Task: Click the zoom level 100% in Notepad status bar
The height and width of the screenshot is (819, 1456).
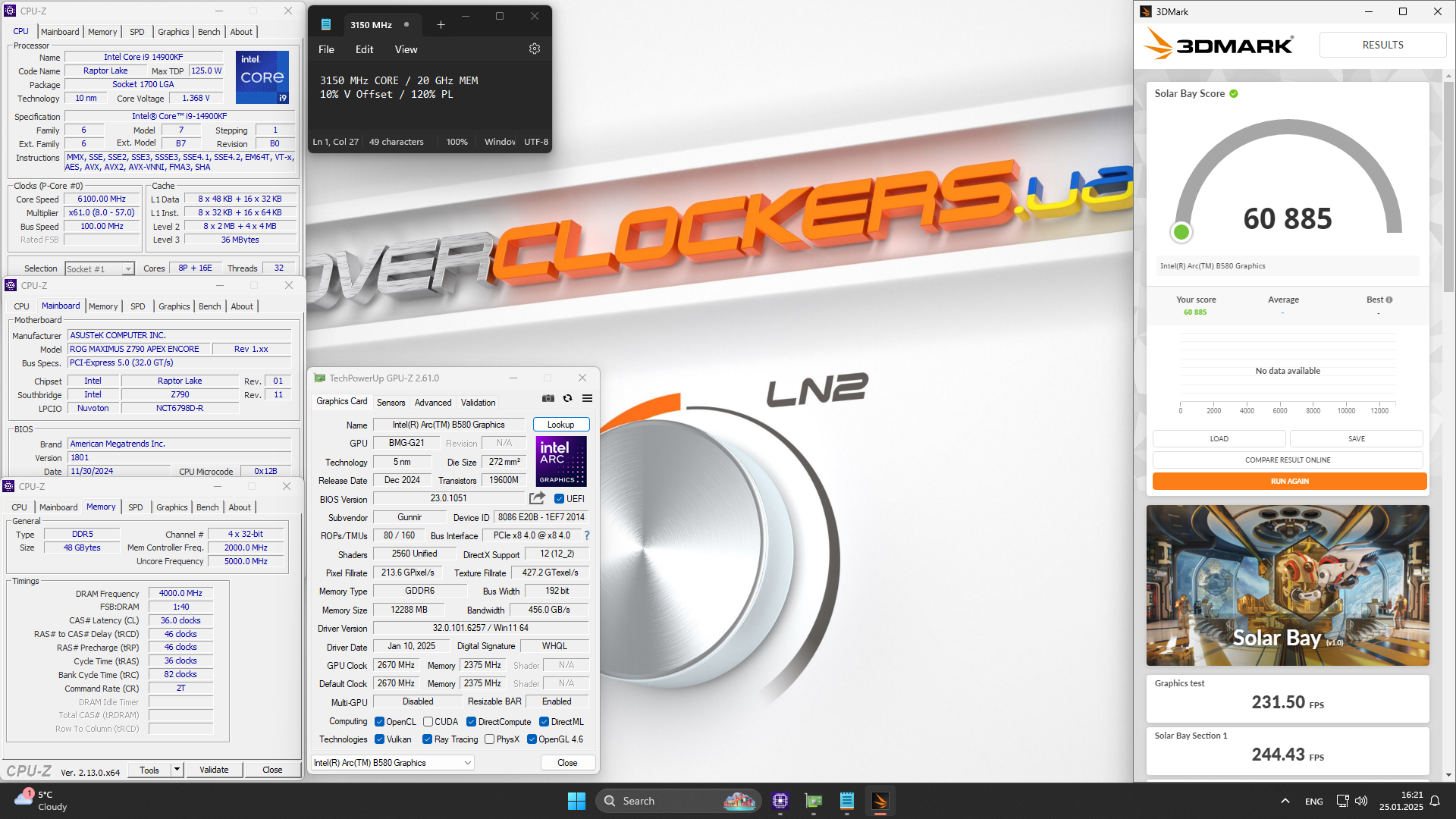Action: point(457,142)
